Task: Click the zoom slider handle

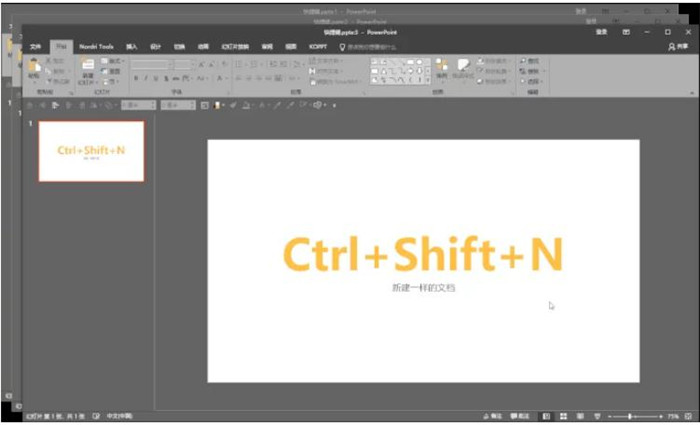Action: pyautogui.click(x=629, y=416)
